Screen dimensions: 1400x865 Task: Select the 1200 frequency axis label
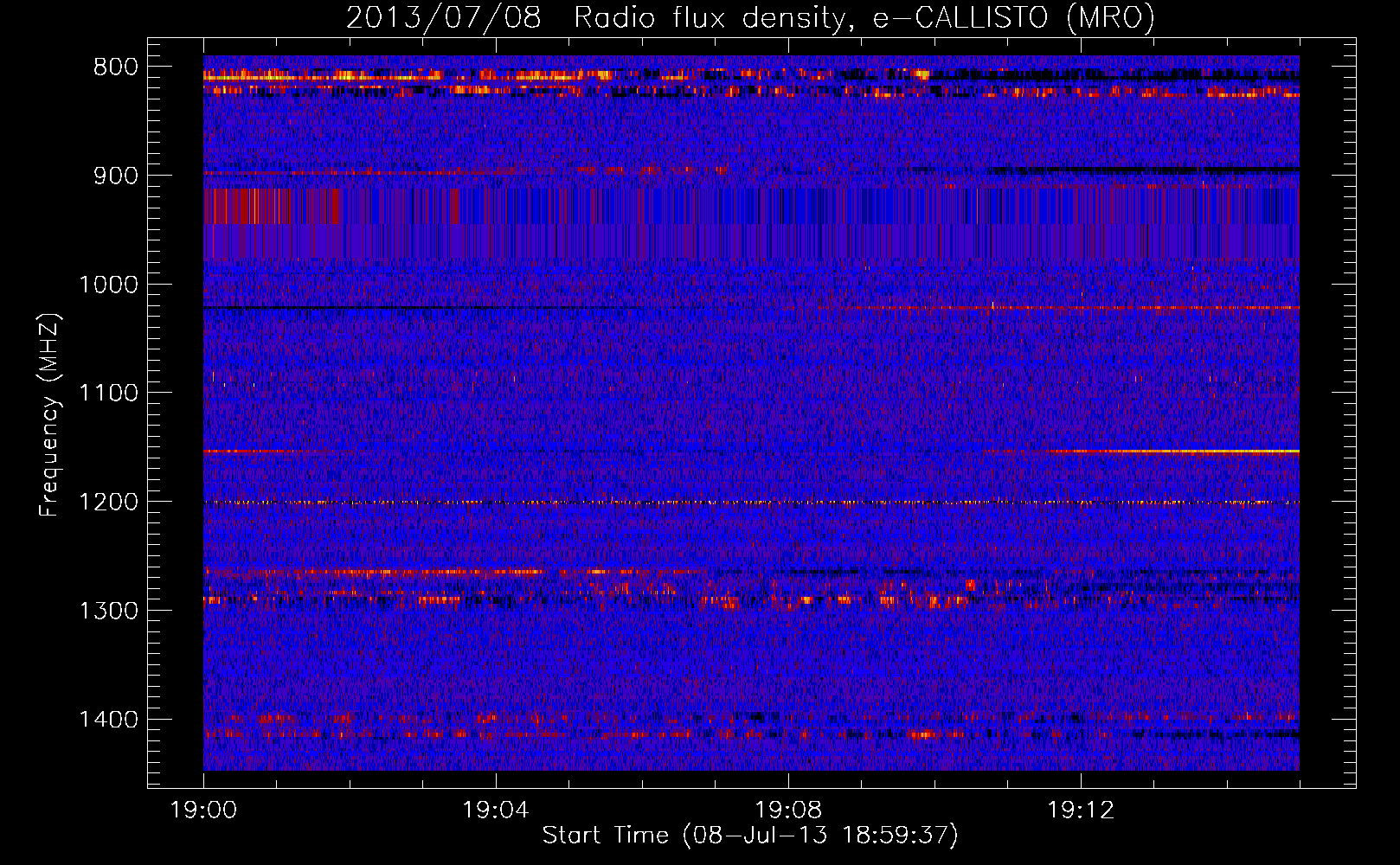coord(108,503)
